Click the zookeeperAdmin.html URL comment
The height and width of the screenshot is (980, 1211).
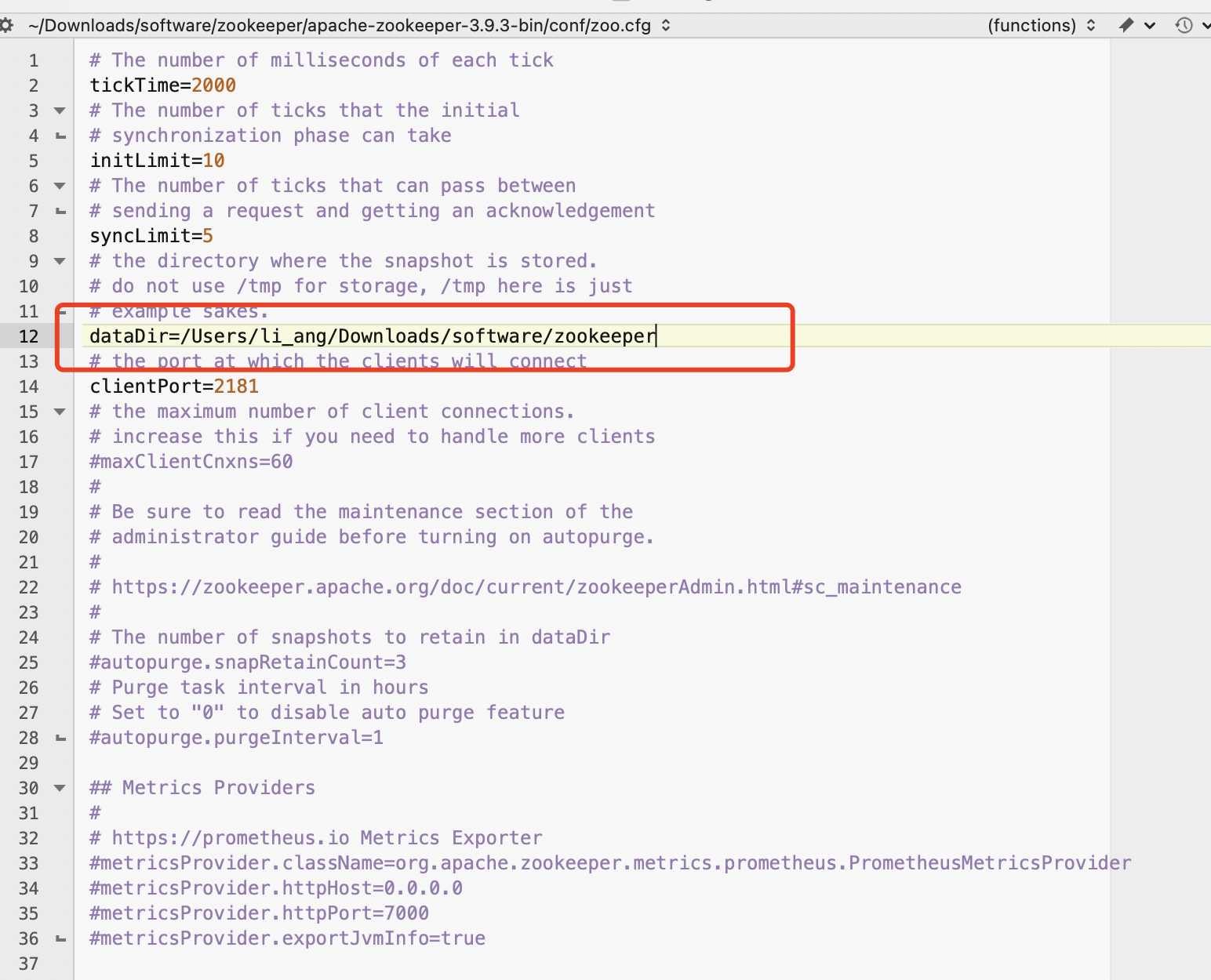click(525, 587)
